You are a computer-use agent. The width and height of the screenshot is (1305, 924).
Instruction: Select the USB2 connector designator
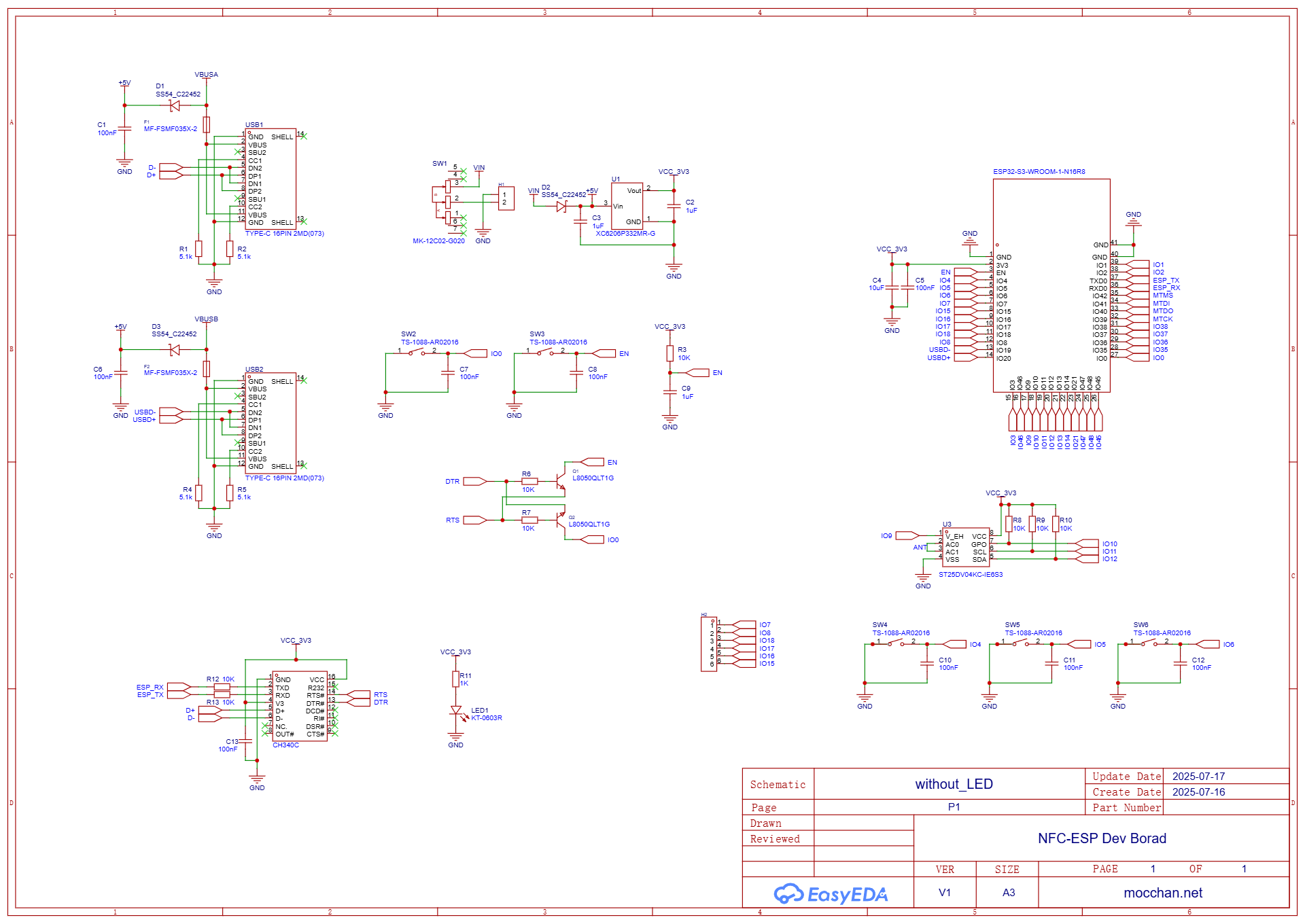(x=254, y=370)
